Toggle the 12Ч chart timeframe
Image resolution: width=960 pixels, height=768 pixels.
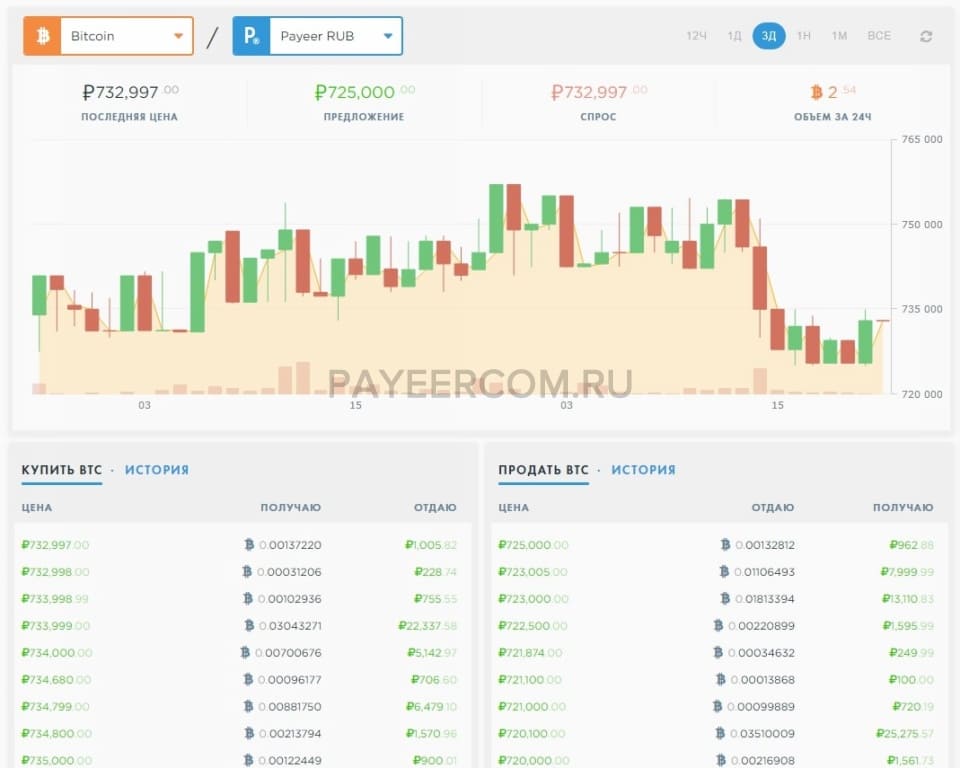pyautogui.click(x=695, y=35)
